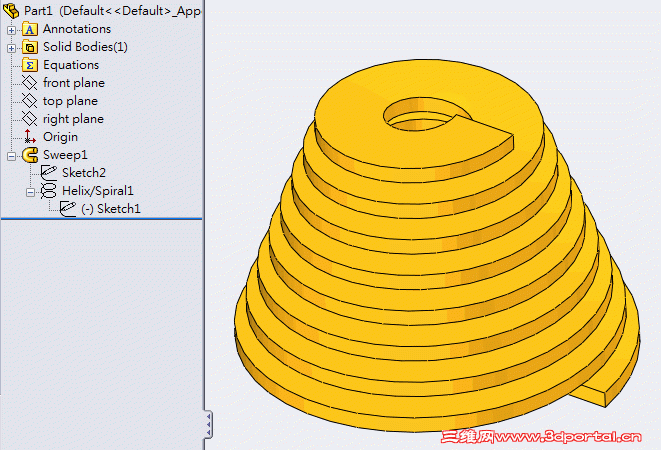Click the Origin axes icon
Viewport: 661px width, 450px height.
coord(30,137)
